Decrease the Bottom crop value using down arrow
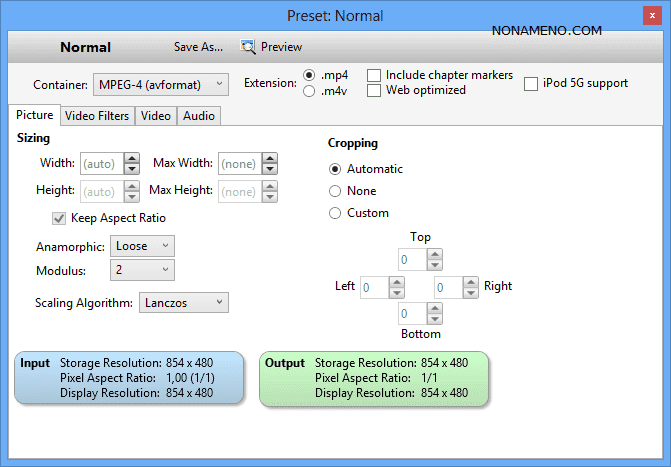This screenshot has height=467, width=671. tap(434, 321)
